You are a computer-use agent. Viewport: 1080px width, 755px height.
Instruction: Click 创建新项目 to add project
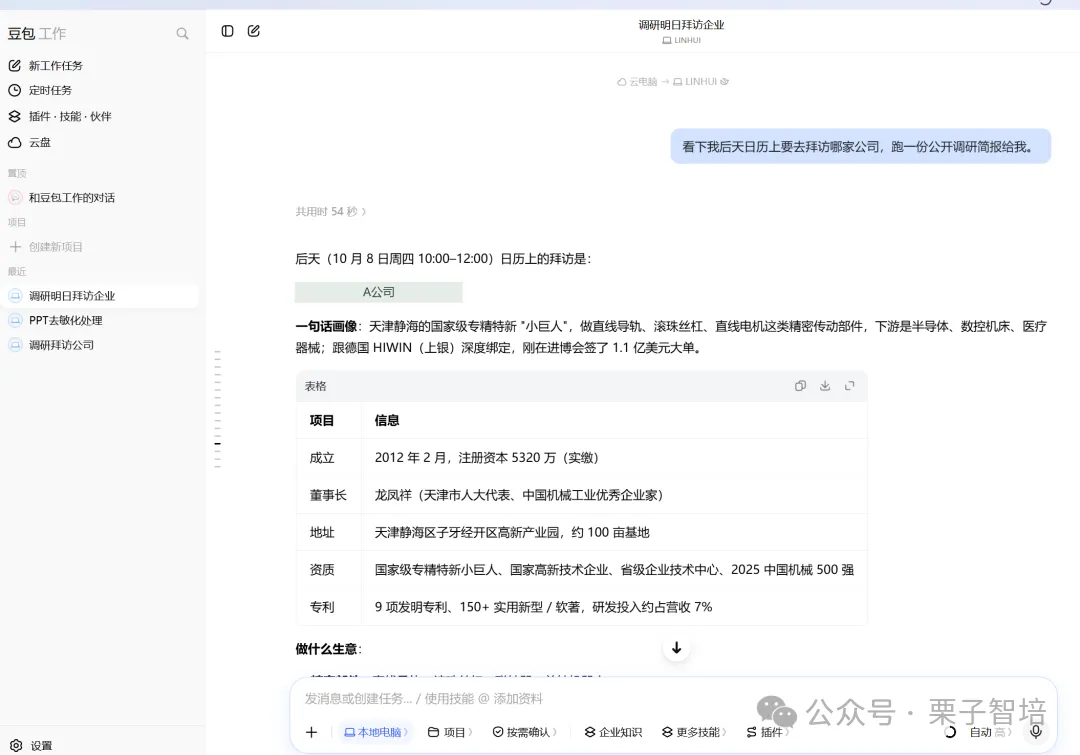pyautogui.click(x=46, y=247)
